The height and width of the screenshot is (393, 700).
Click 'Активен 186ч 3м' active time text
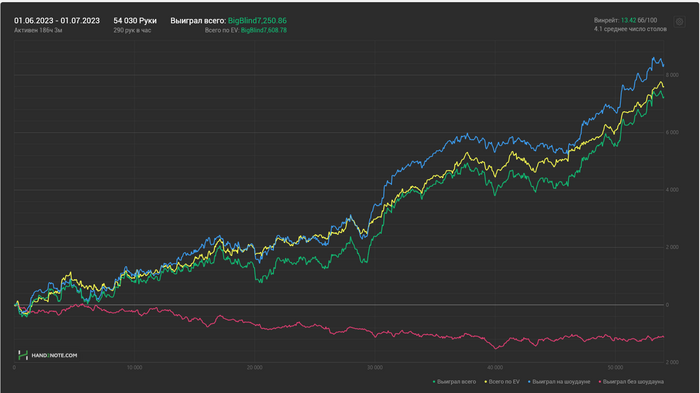coord(38,30)
